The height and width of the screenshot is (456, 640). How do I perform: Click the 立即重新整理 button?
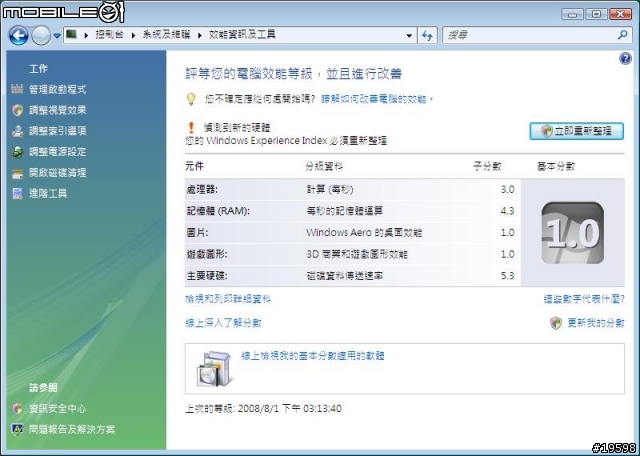tap(576, 131)
